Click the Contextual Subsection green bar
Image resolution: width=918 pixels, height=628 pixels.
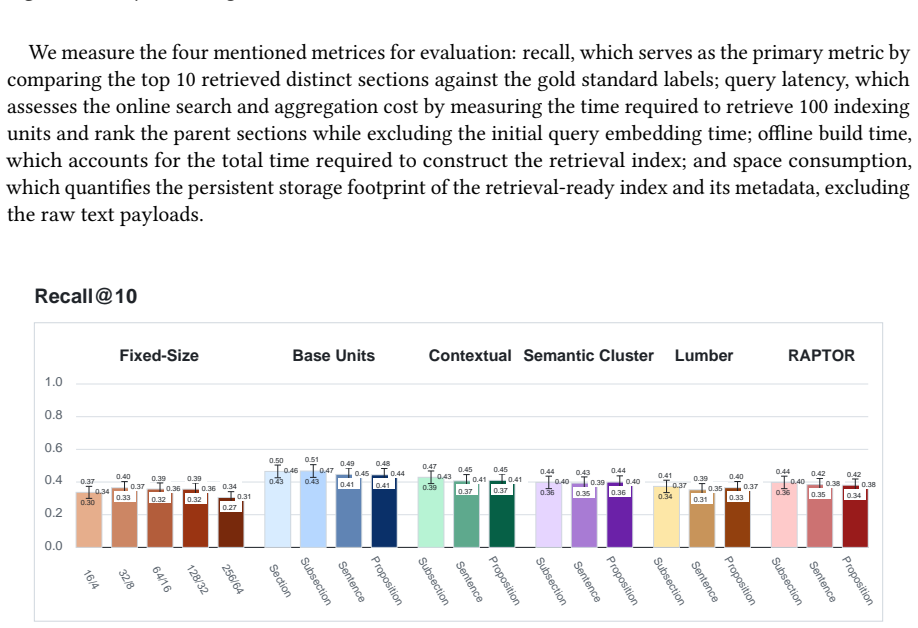tap(430, 512)
